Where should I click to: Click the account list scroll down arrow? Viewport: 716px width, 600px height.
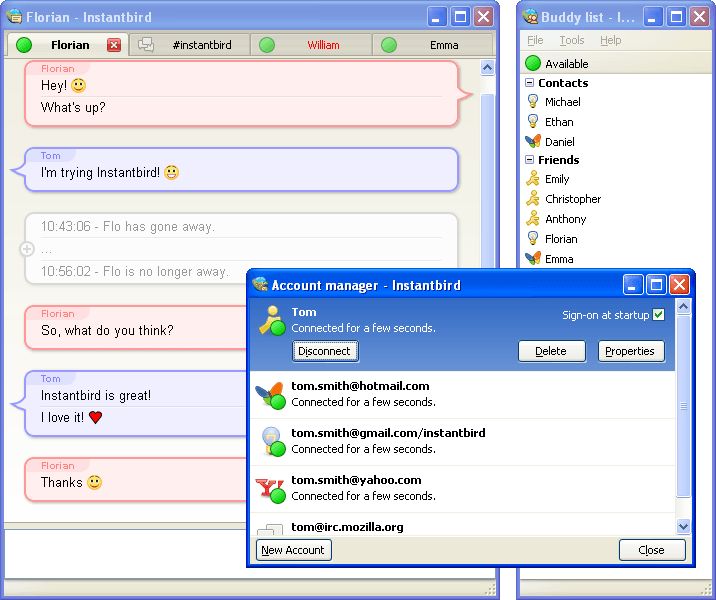click(x=684, y=526)
